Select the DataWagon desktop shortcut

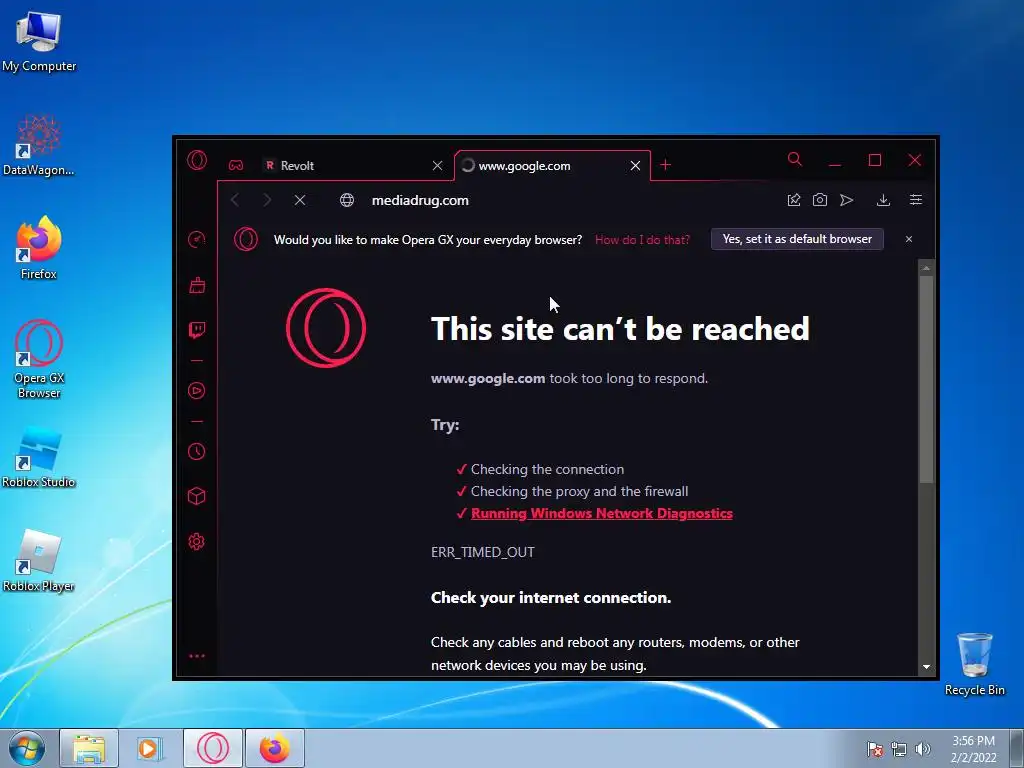pos(39,145)
